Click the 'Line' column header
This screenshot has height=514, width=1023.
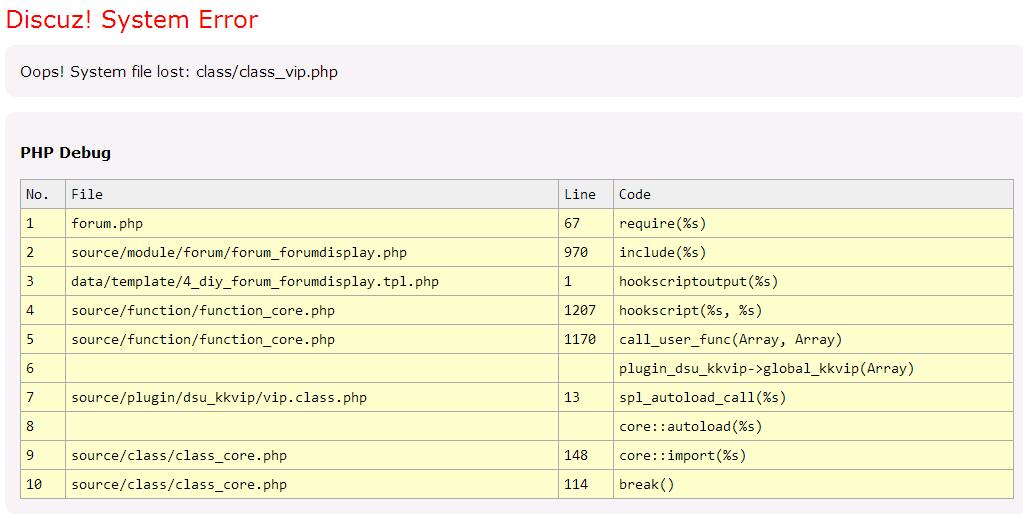point(586,194)
